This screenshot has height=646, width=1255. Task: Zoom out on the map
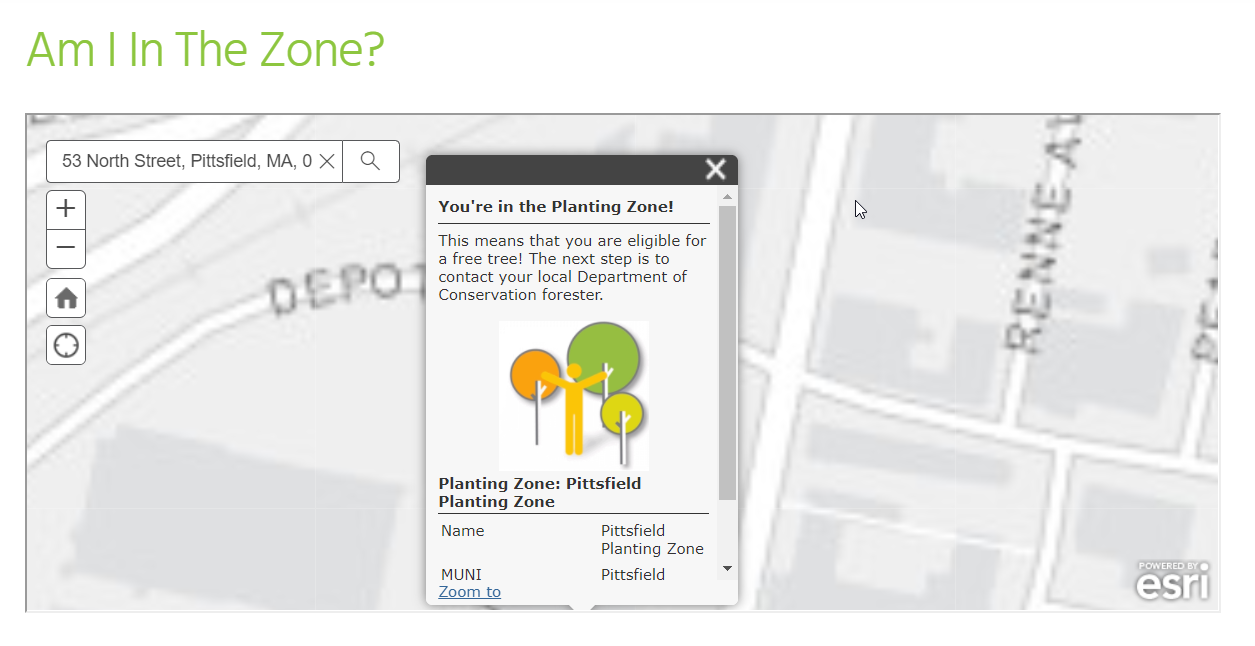[66, 248]
